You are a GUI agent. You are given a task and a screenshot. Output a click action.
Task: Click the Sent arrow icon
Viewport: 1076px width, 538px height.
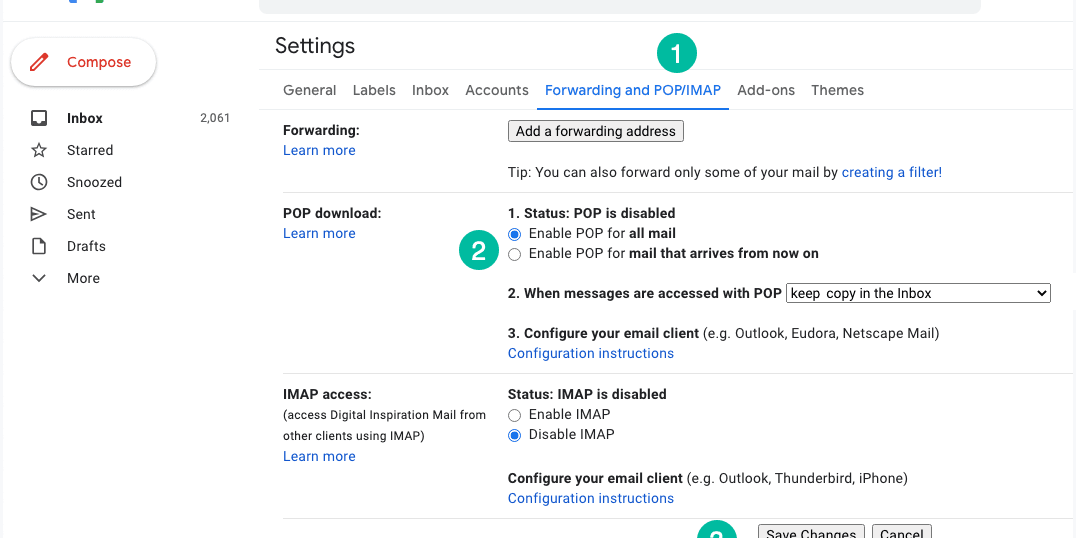[39, 214]
